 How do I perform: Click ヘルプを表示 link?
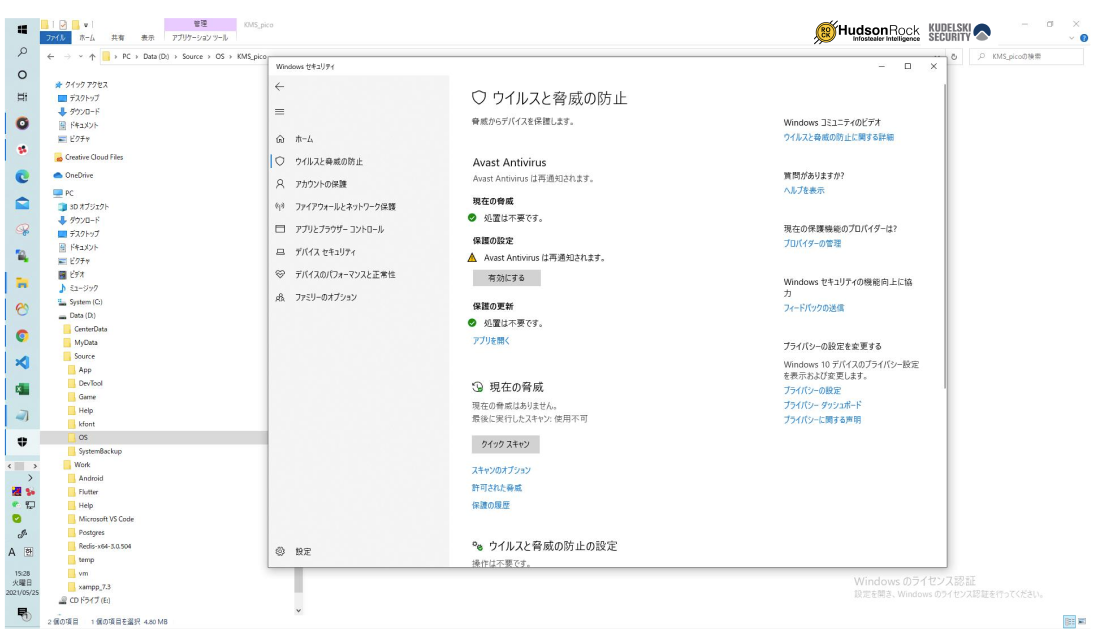804,190
